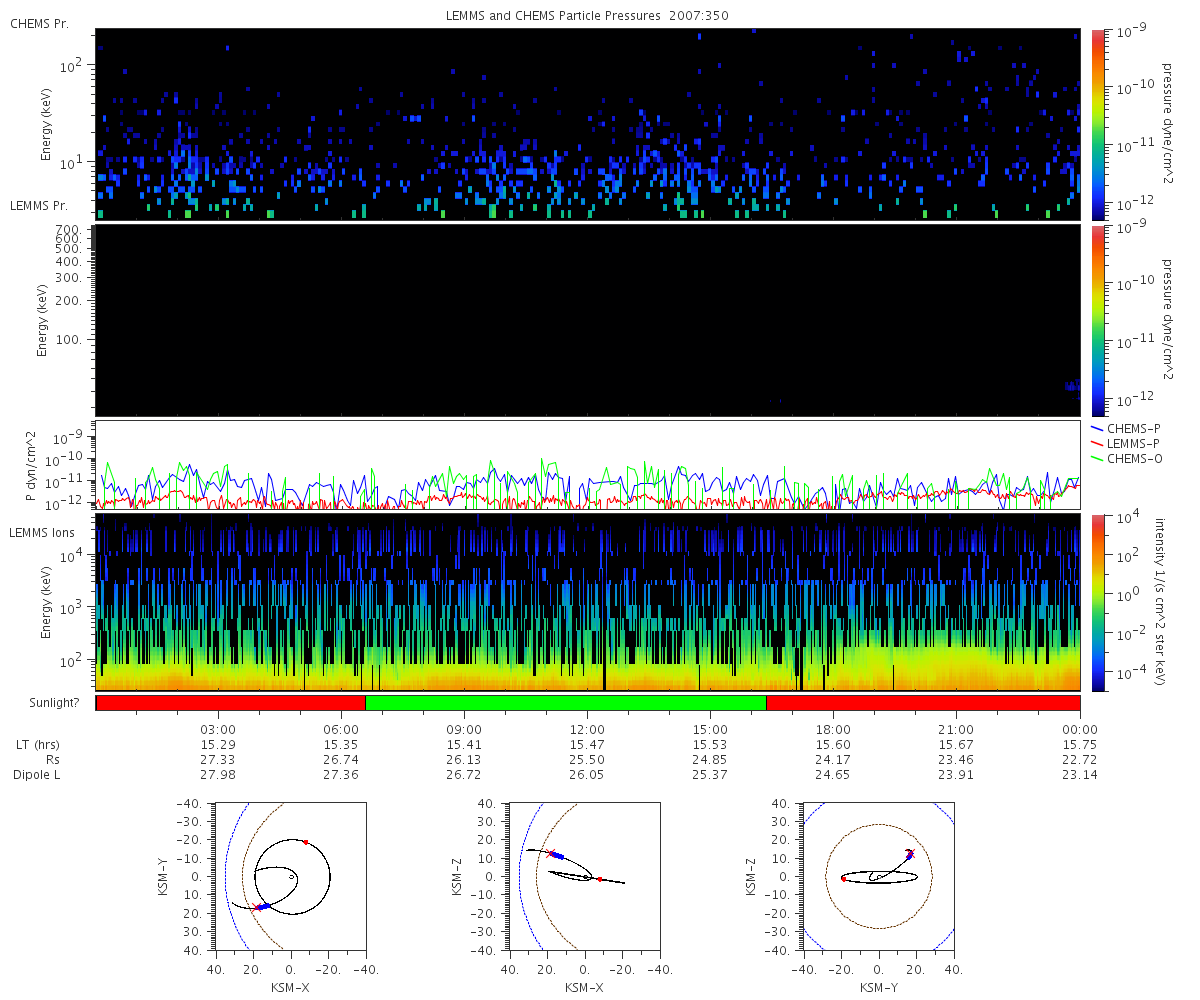Click the Rs value 25.50
This screenshot has height=1000, width=1200.
pos(587,760)
